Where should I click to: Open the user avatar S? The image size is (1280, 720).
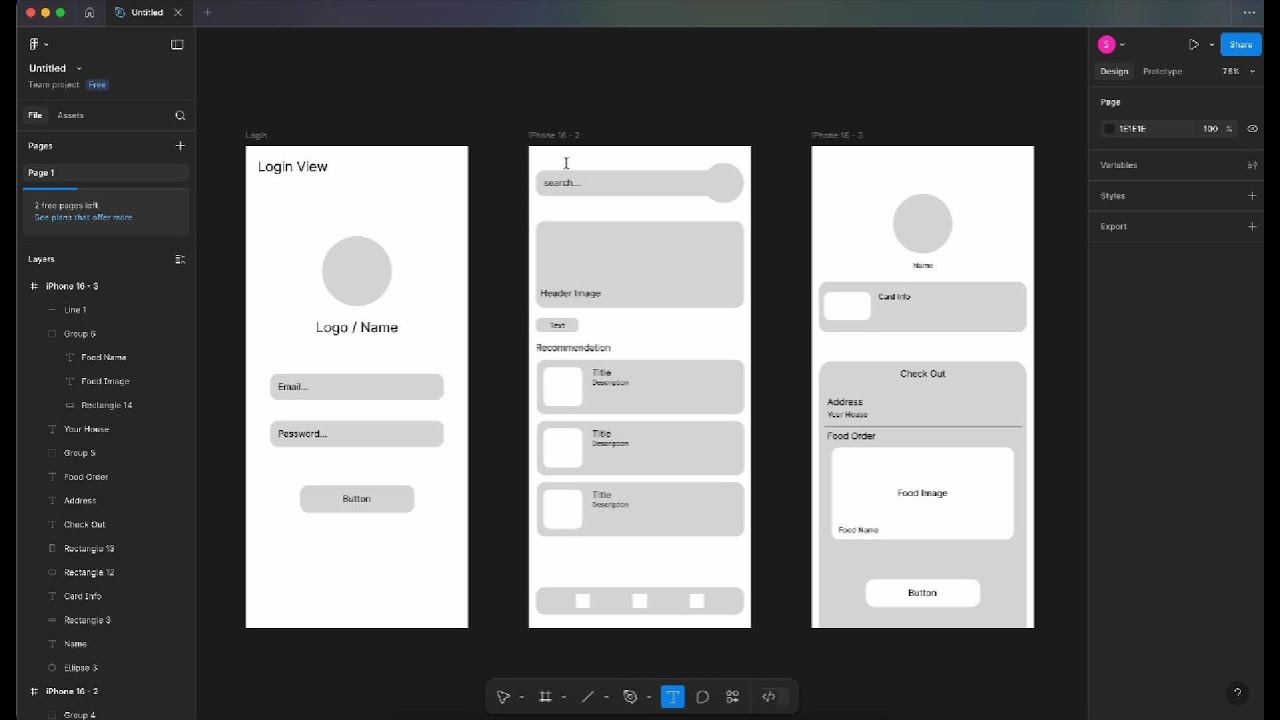(x=1106, y=44)
